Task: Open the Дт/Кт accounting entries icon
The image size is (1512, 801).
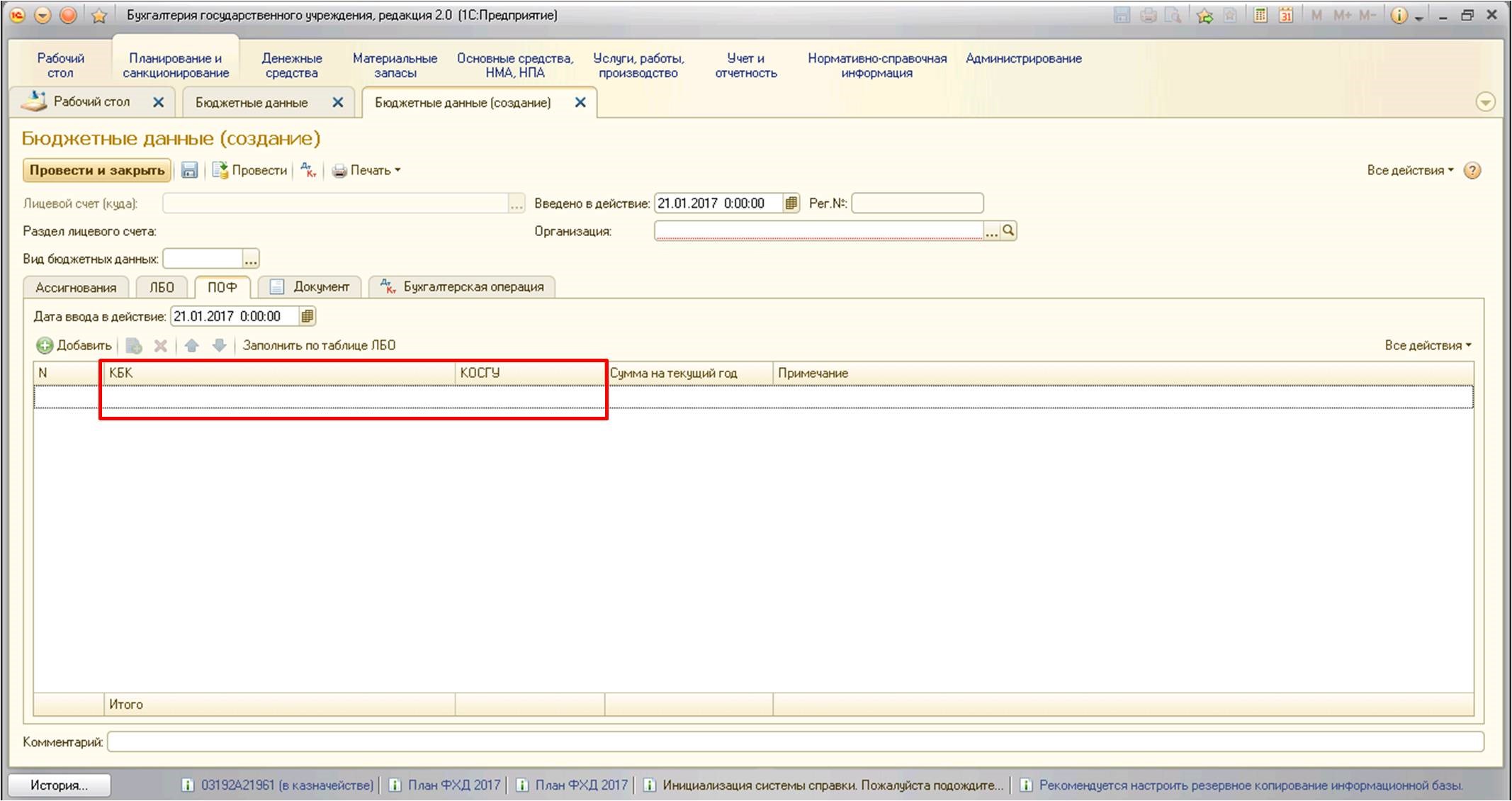Action: click(x=308, y=170)
